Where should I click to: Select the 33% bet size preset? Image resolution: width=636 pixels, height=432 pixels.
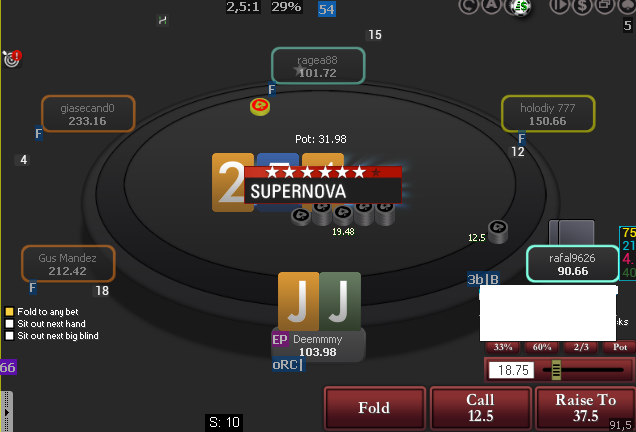click(x=503, y=347)
